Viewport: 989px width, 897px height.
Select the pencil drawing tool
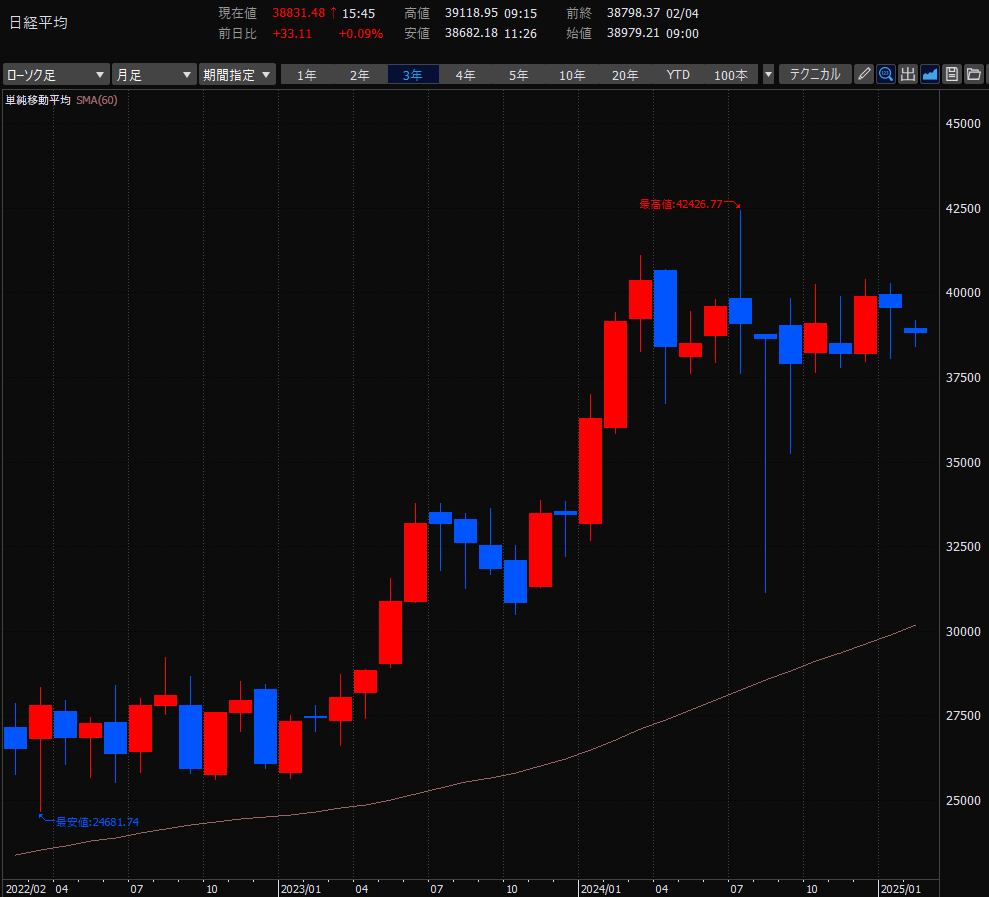click(x=863, y=74)
